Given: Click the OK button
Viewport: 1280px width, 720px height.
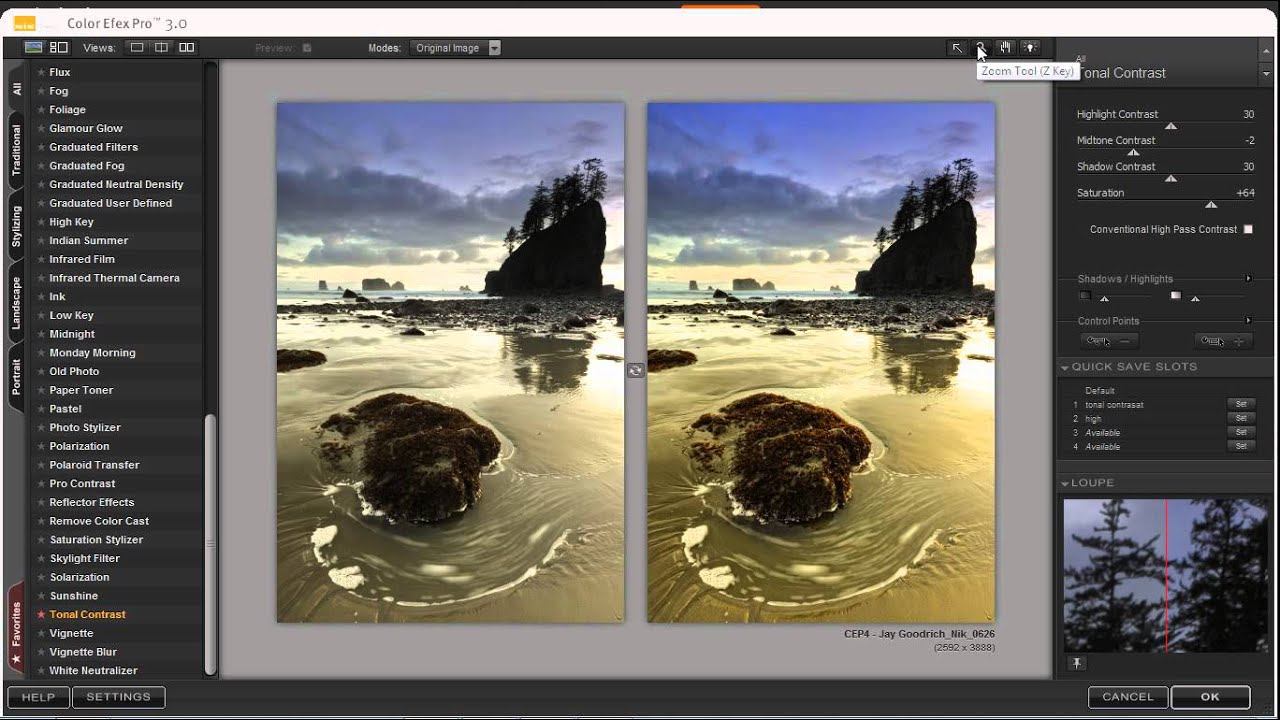Looking at the screenshot, I should (1210, 697).
